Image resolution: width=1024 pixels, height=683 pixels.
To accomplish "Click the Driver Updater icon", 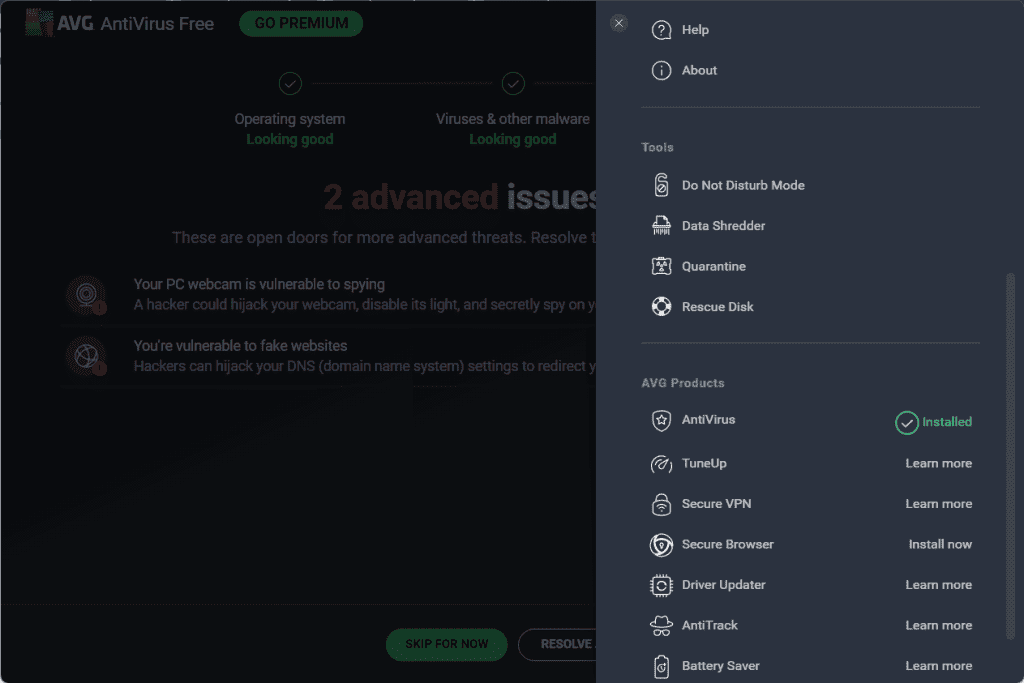I will point(660,584).
